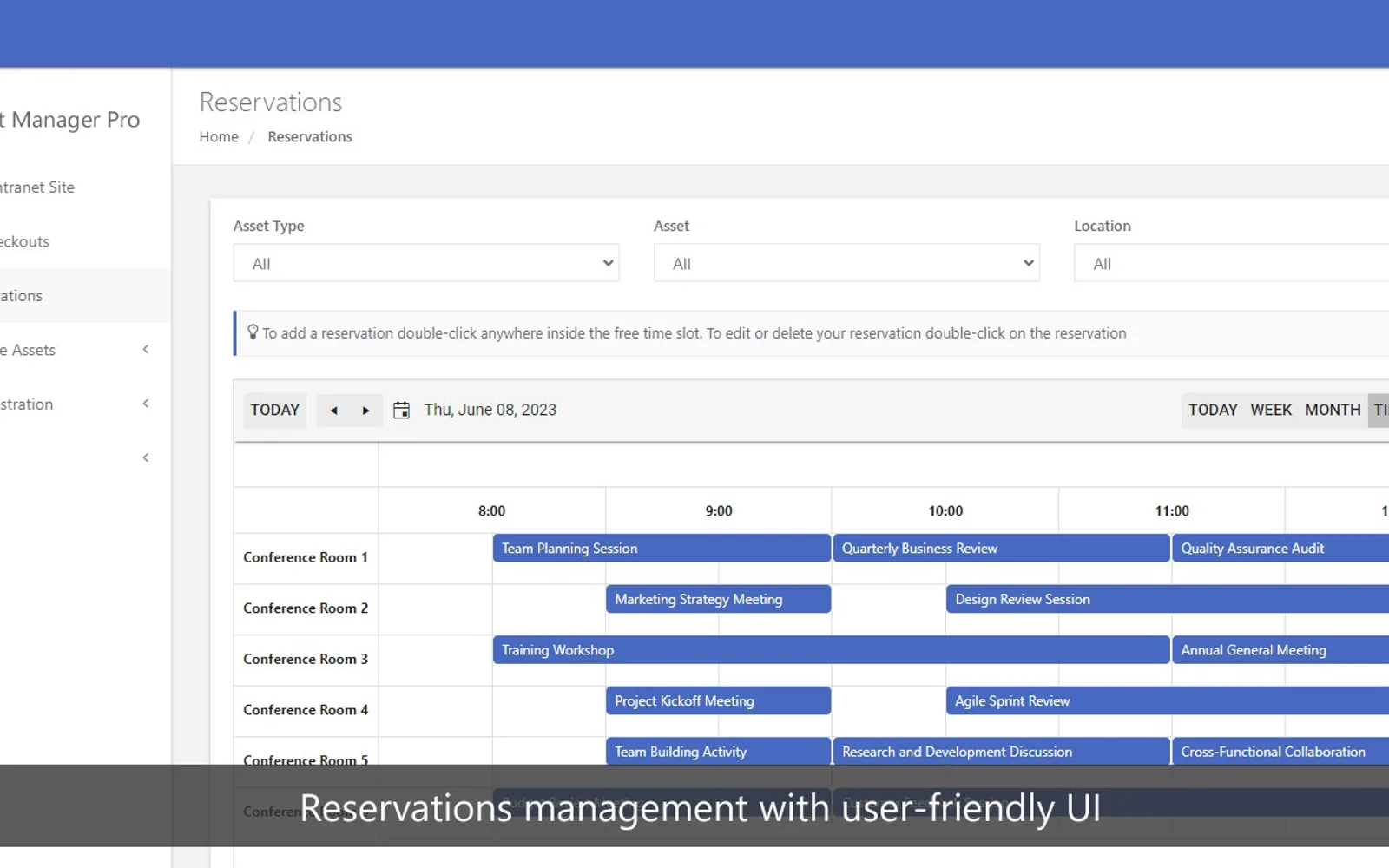Click the 10:00 time column header
This screenshot has height=868, width=1389.
[945, 511]
